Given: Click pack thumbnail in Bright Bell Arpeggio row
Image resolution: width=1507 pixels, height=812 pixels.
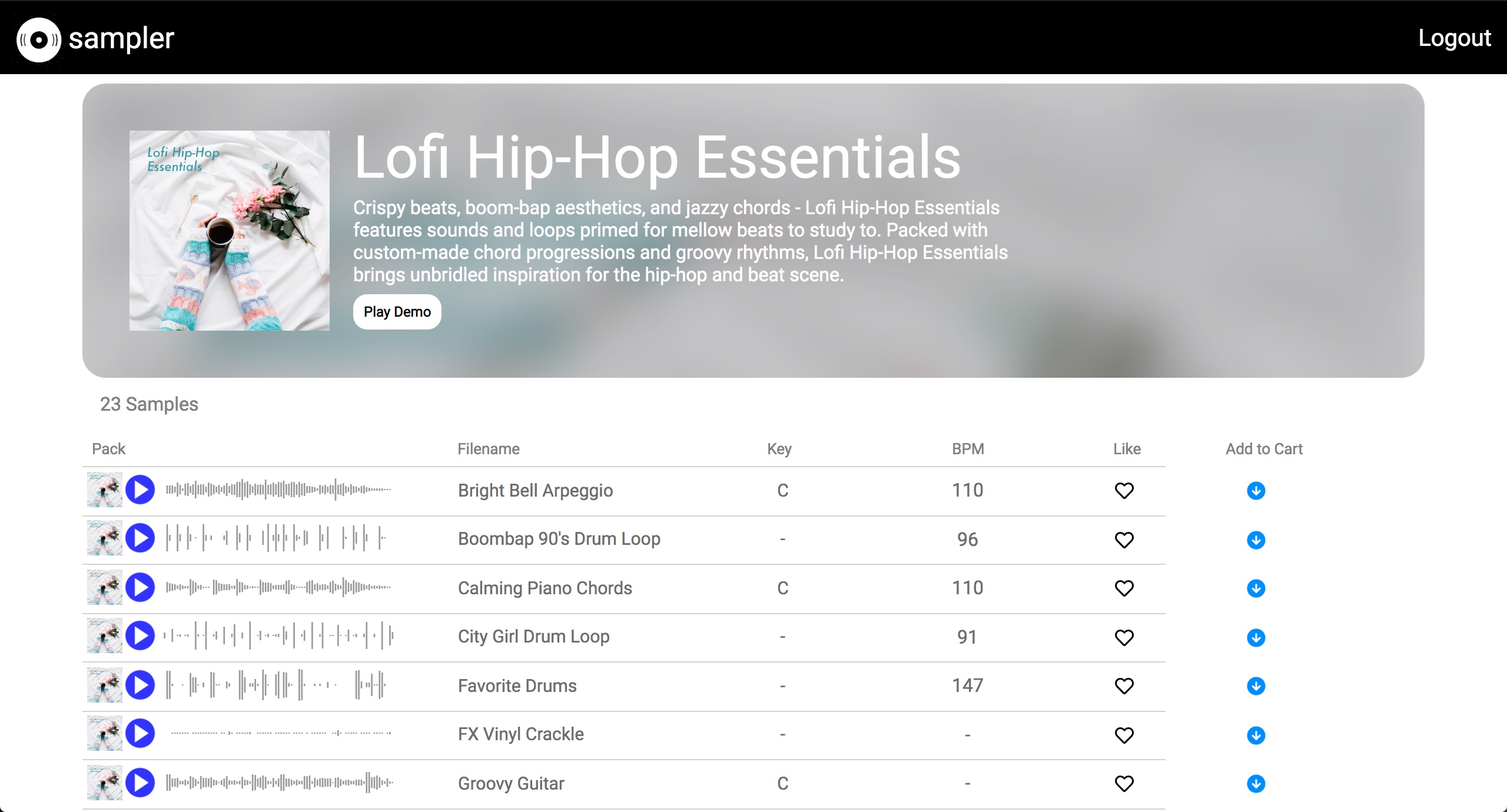Looking at the screenshot, I should pyautogui.click(x=105, y=490).
